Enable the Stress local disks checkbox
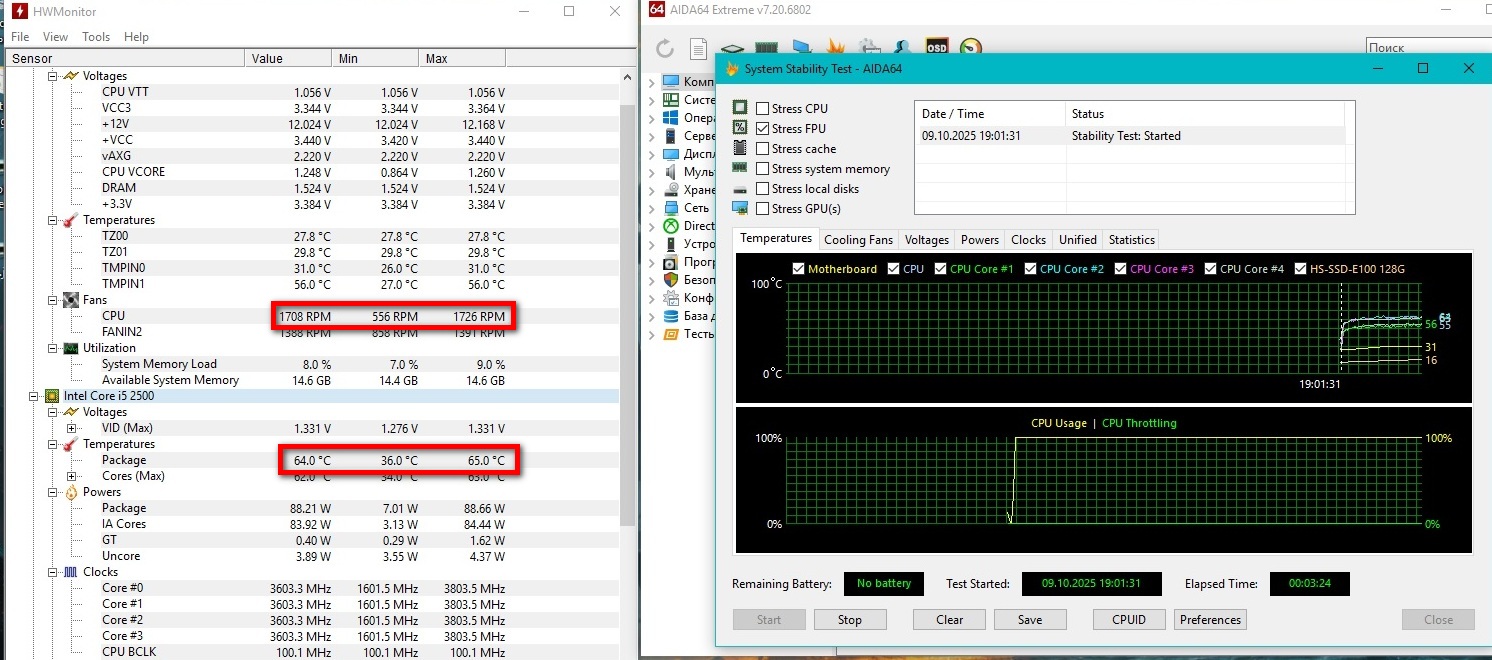 point(763,189)
